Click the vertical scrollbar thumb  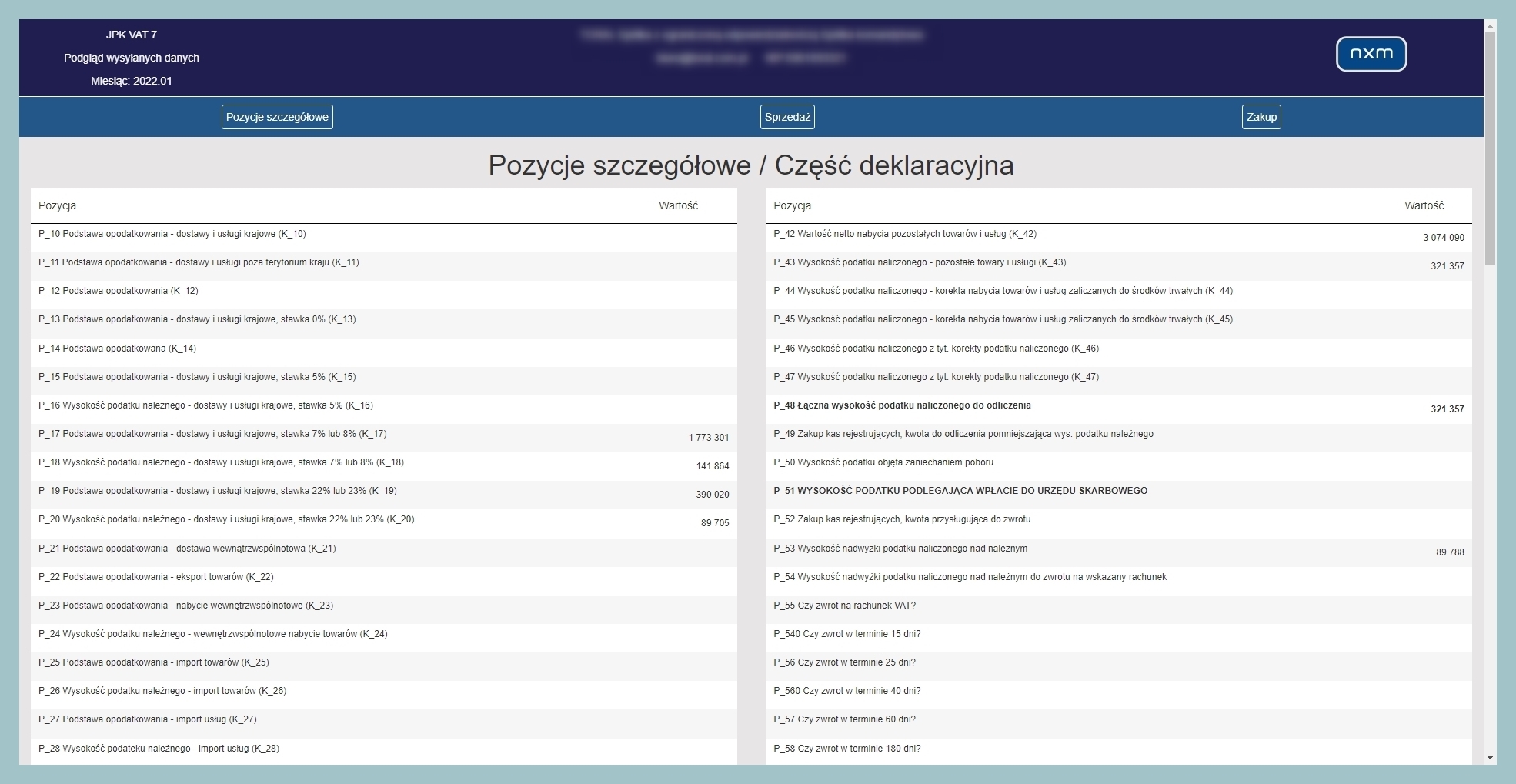(1491, 146)
